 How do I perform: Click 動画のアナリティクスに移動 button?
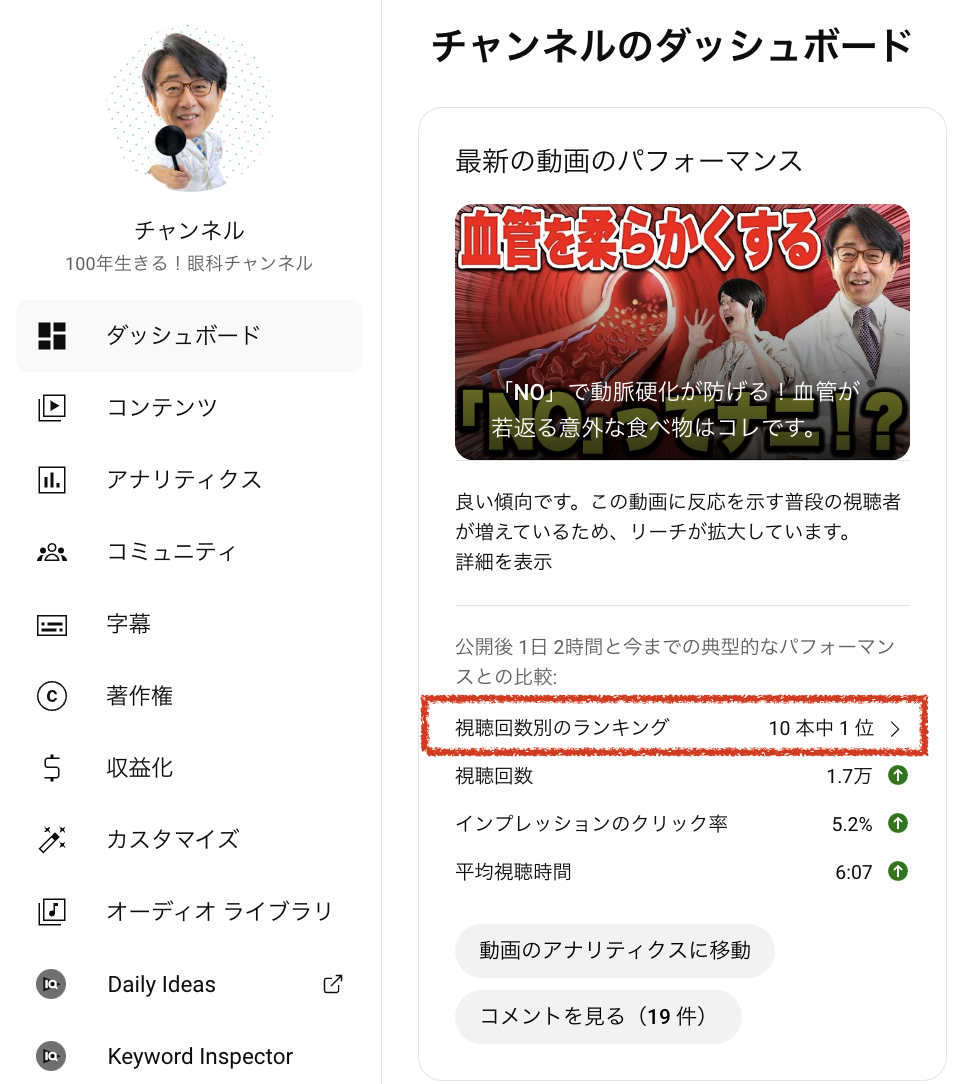(x=615, y=951)
